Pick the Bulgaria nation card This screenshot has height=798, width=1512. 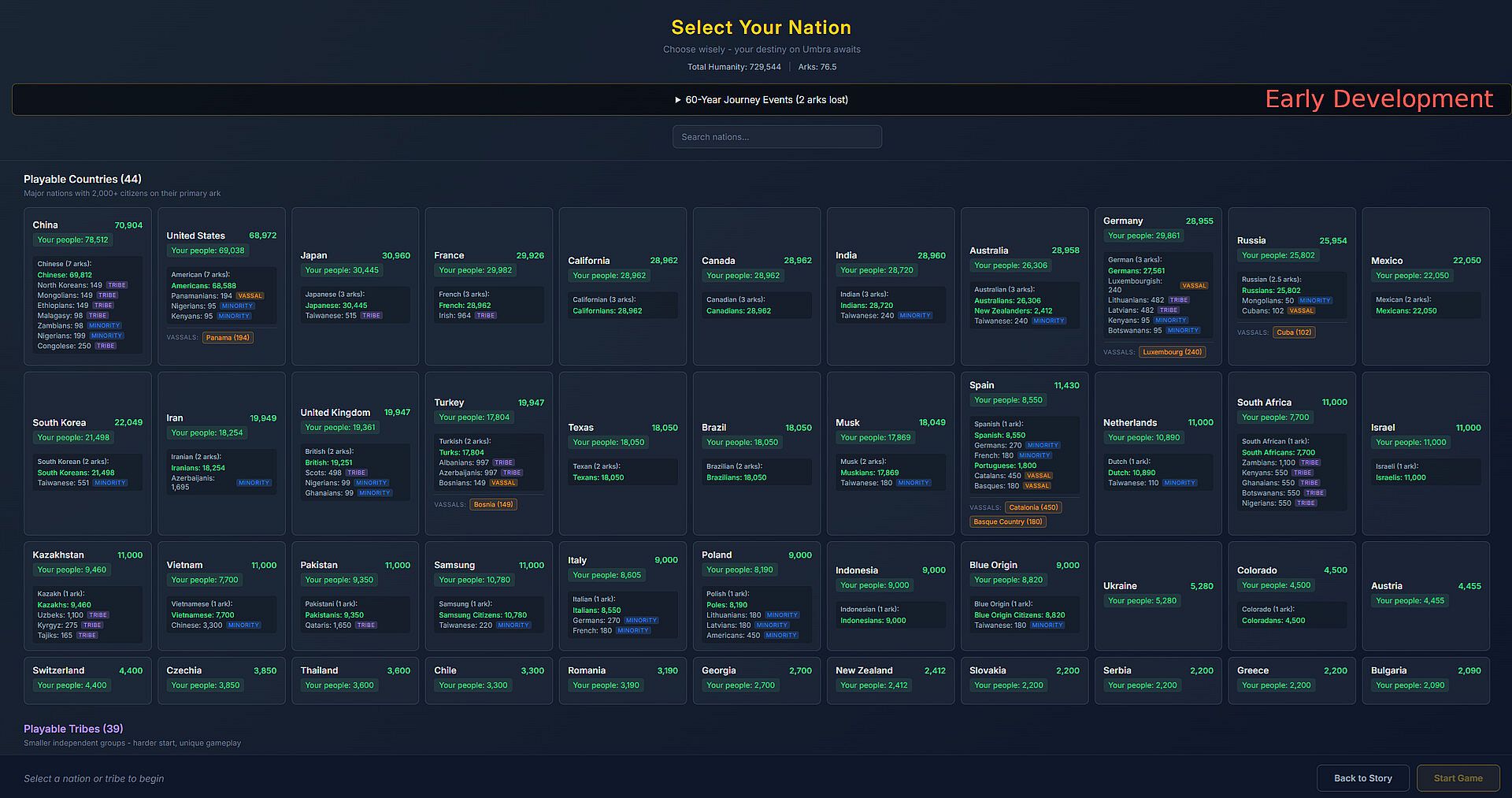(1426, 681)
